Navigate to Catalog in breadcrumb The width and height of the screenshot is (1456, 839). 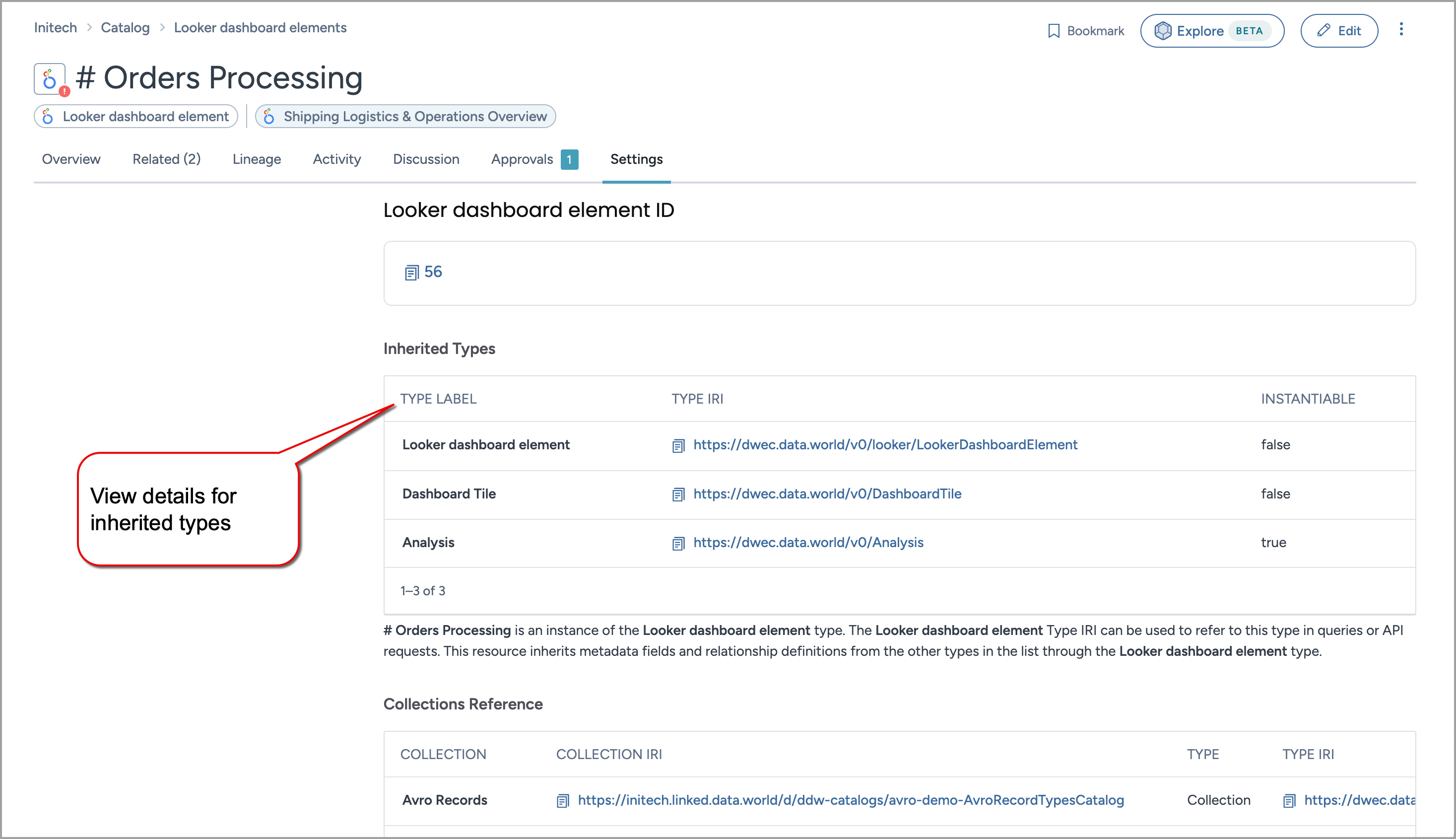pyautogui.click(x=125, y=28)
